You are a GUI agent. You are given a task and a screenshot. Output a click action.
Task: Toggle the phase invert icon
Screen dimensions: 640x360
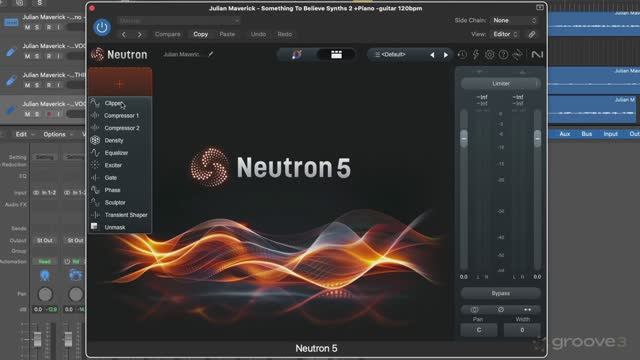tap(501, 309)
